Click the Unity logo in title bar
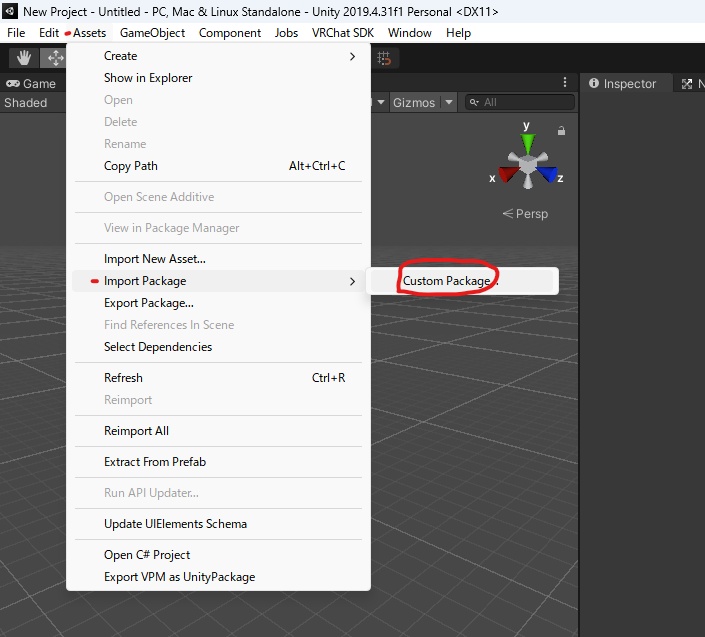The image size is (705, 637). click(9, 11)
